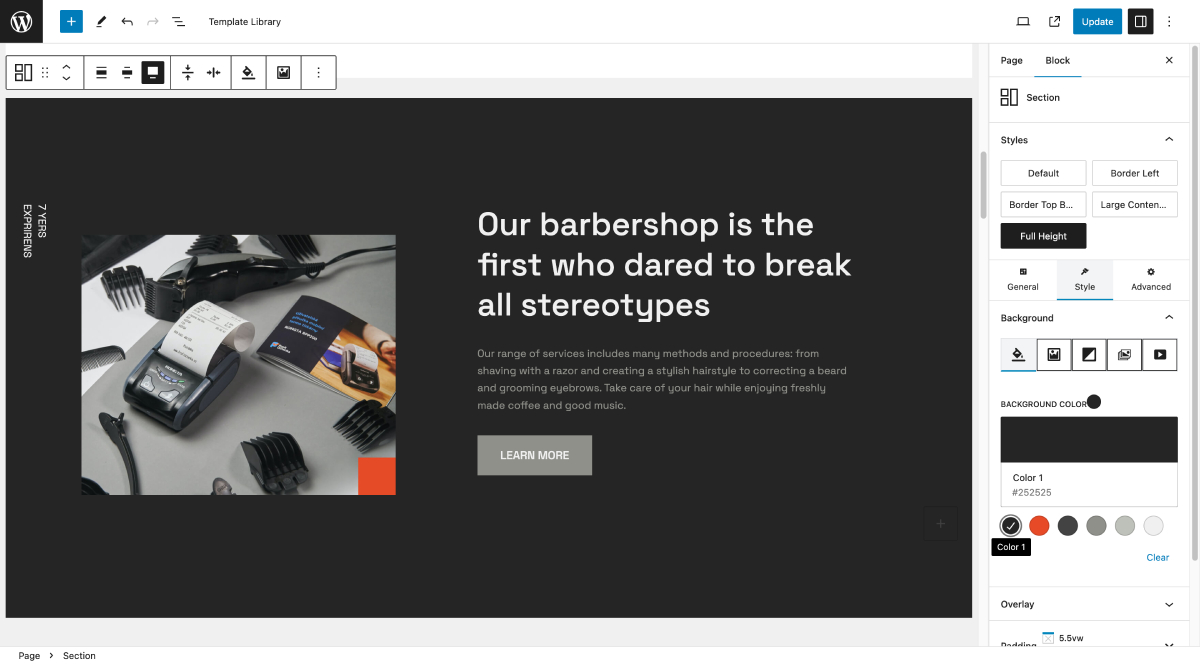Pick the orange-red color swatch
This screenshot has height=664, width=1200.
[x=1039, y=526]
